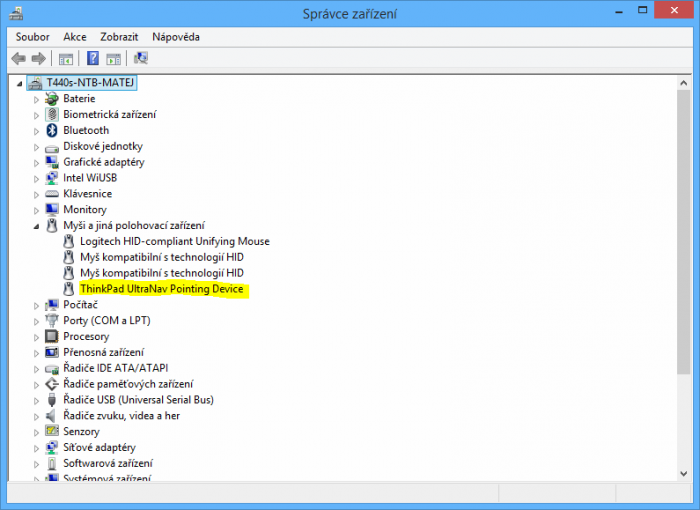Expand the Grafické adaptéry category
The width and height of the screenshot is (700, 510).
[37, 162]
